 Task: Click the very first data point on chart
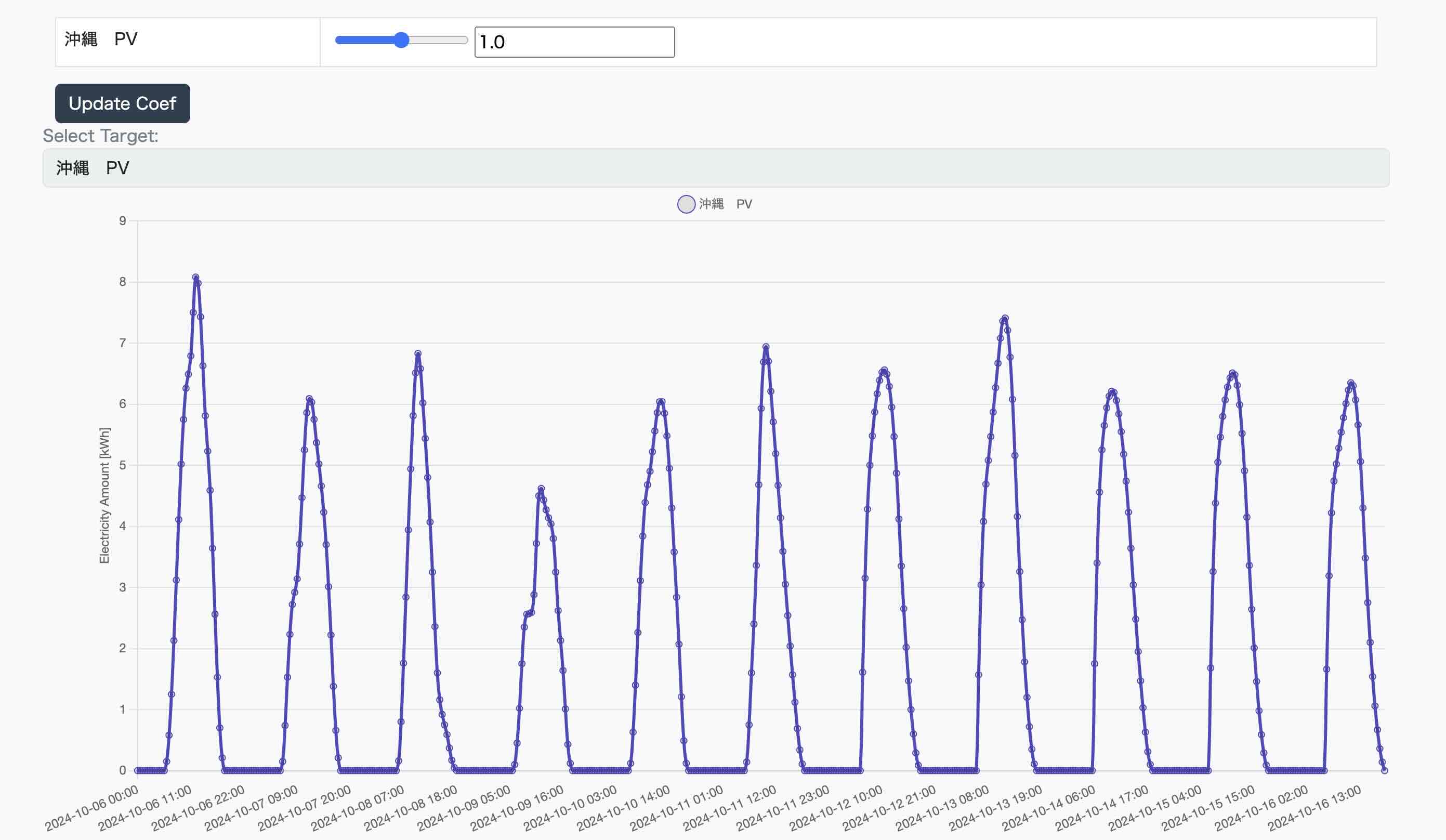[138, 770]
